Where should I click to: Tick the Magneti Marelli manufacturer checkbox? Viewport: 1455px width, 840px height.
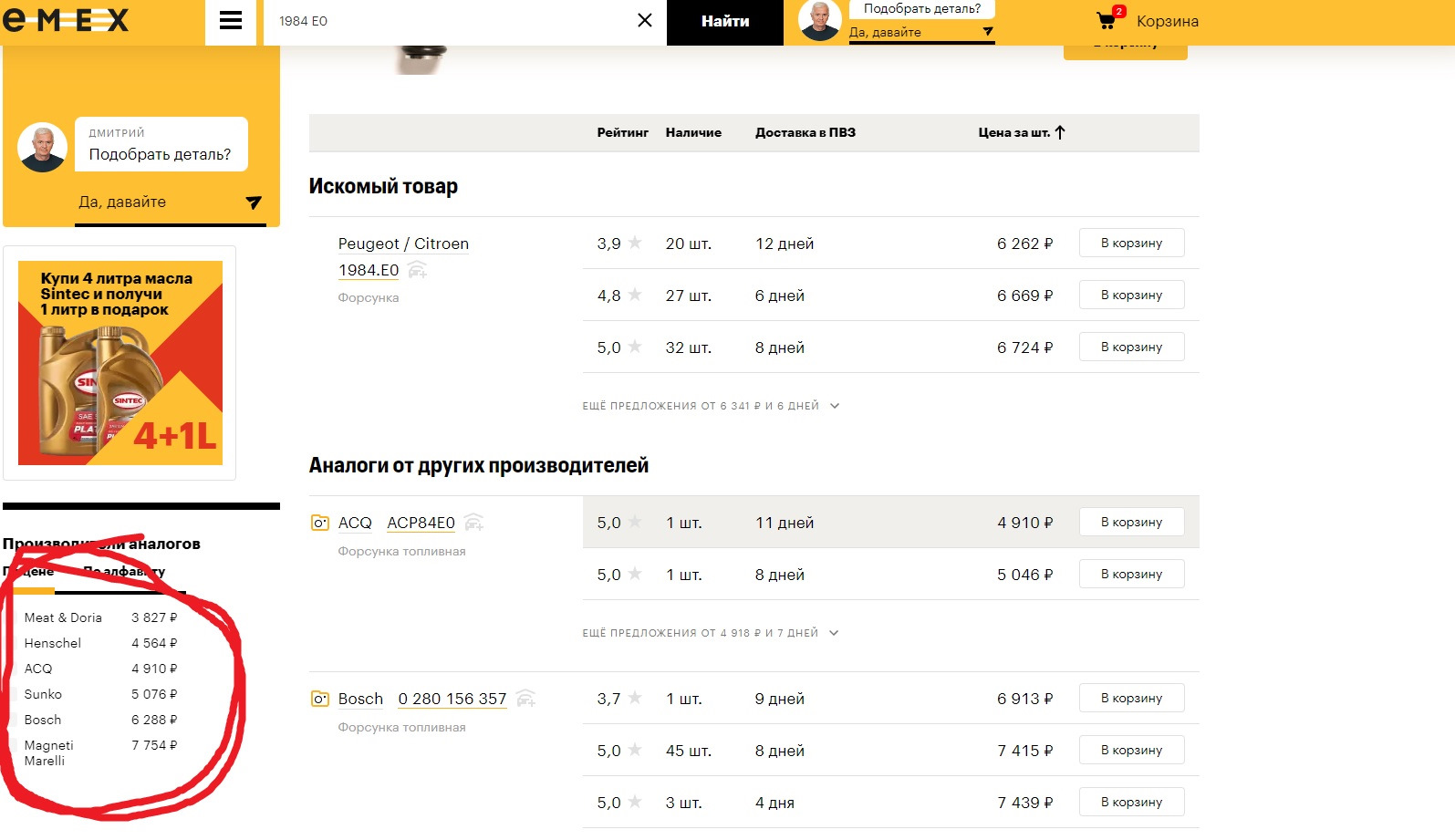(13, 745)
